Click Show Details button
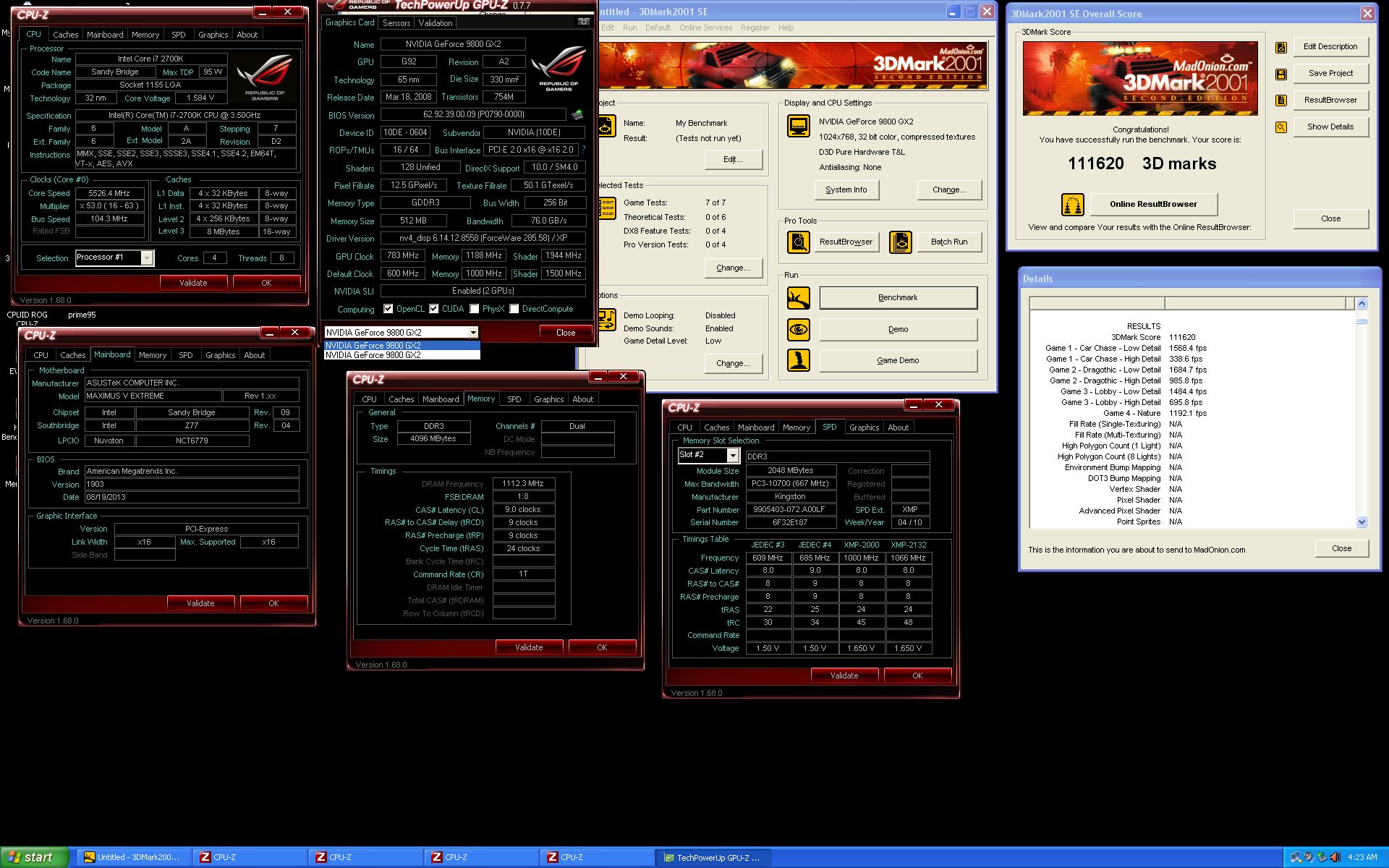 click(1330, 127)
